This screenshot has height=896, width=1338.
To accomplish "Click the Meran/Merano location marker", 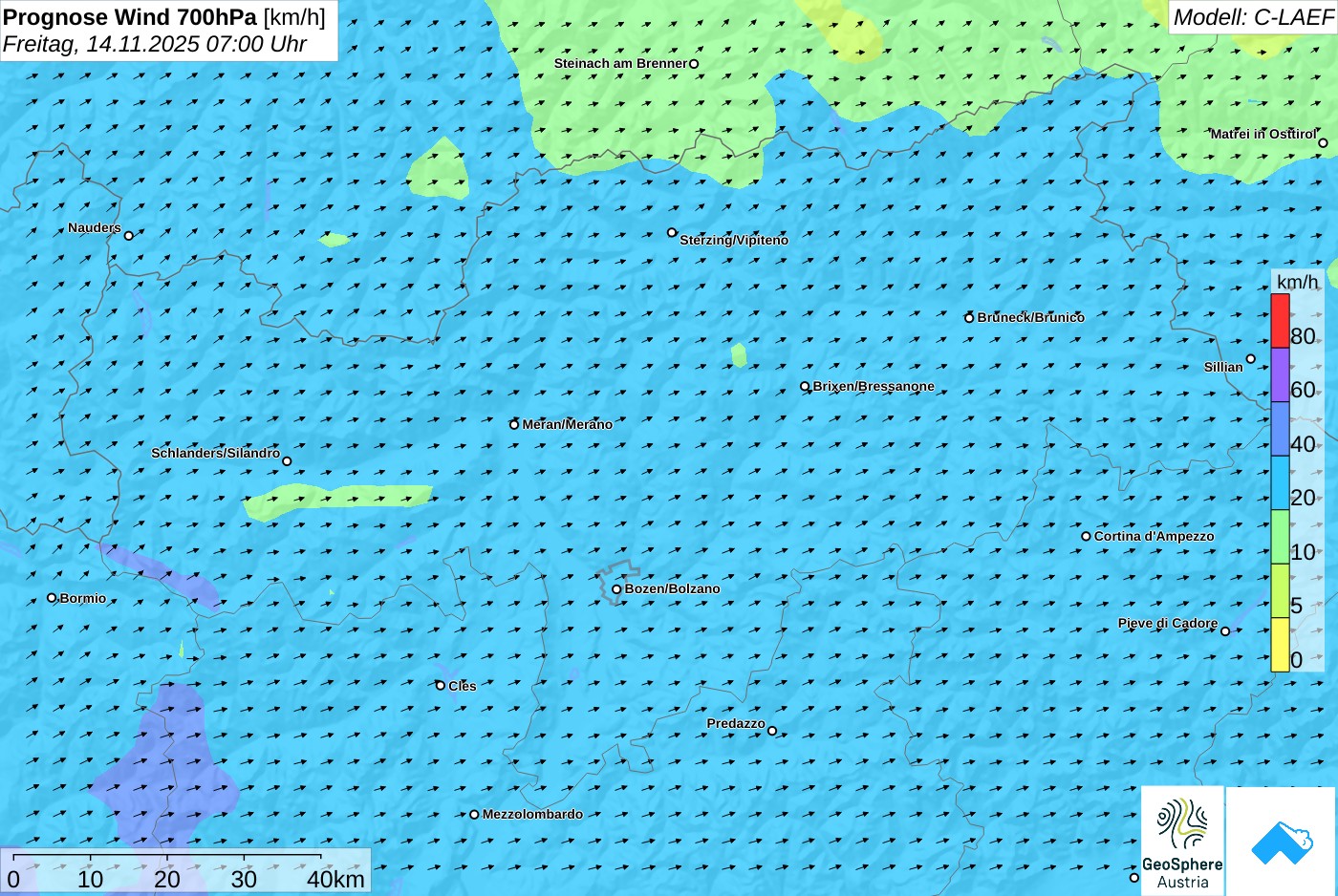I will [514, 425].
